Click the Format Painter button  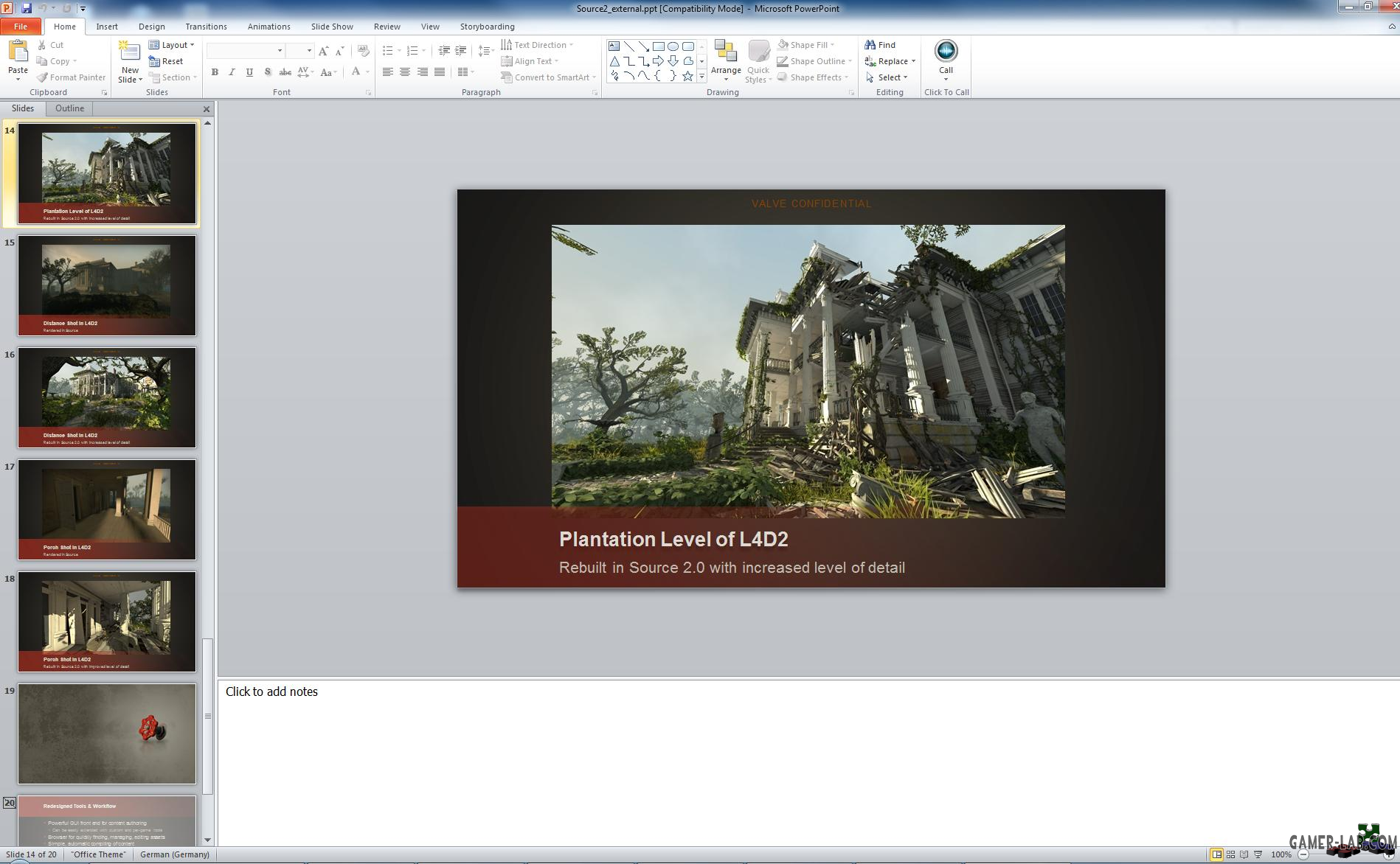point(71,77)
